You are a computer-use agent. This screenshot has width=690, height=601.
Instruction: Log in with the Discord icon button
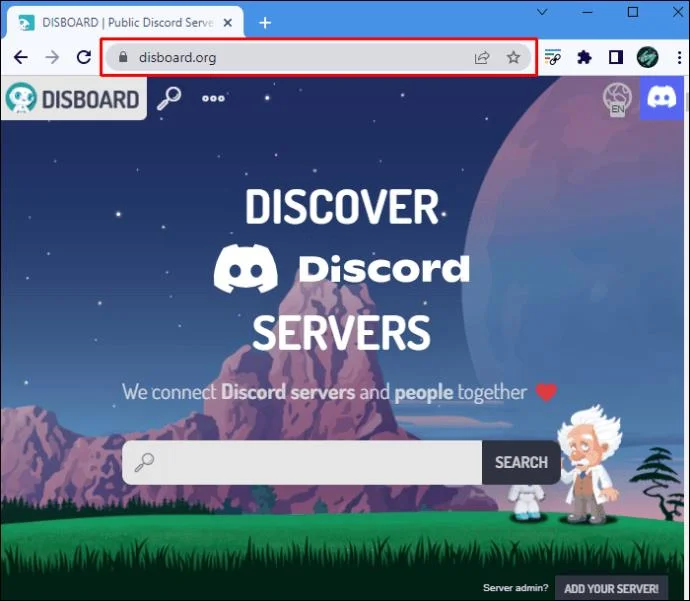pos(661,98)
